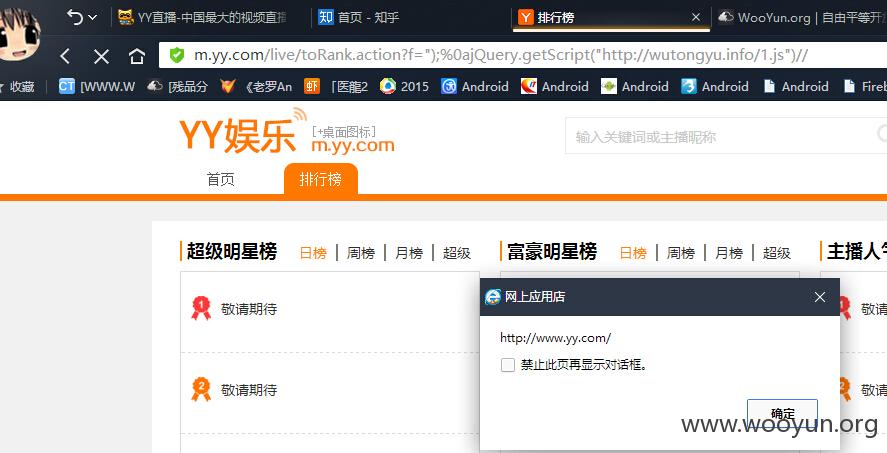887x453 pixels.
Task: Open the 收藏 favorites bookmark button
Action: click(18, 87)
